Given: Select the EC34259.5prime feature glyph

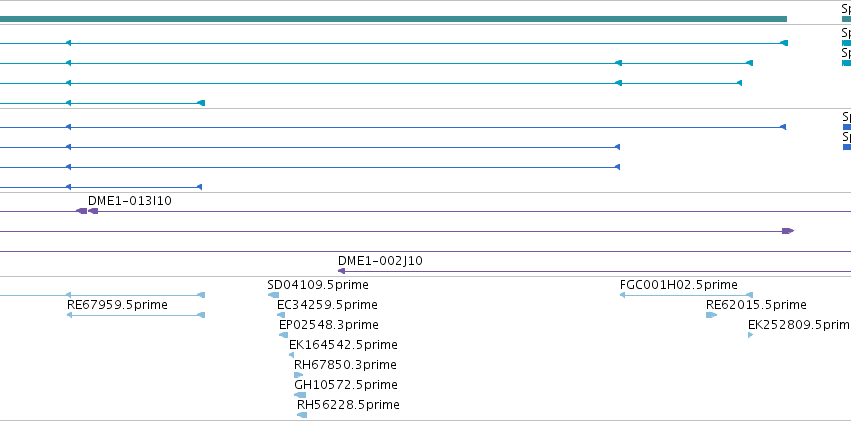Looking at the screenshot, I should [281, 315].
